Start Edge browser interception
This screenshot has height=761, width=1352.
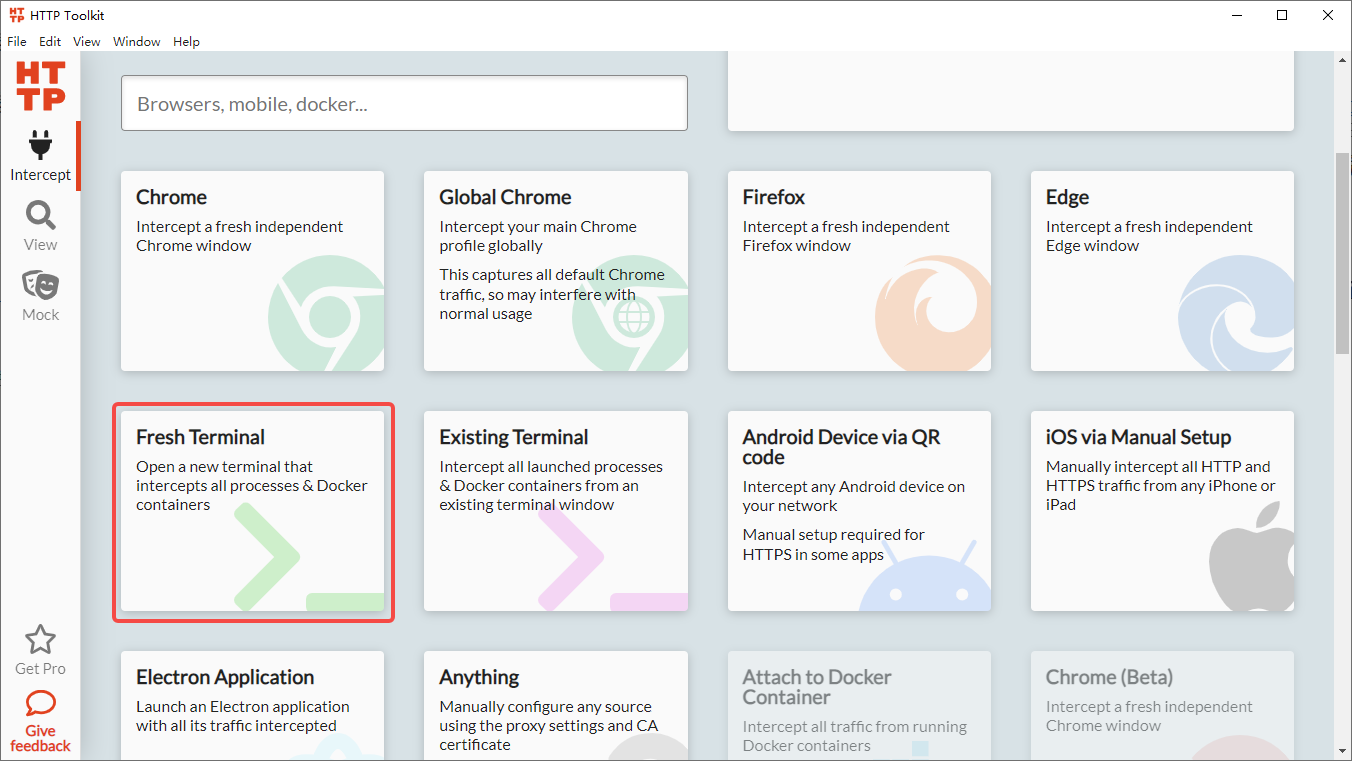pos(1162,271)
